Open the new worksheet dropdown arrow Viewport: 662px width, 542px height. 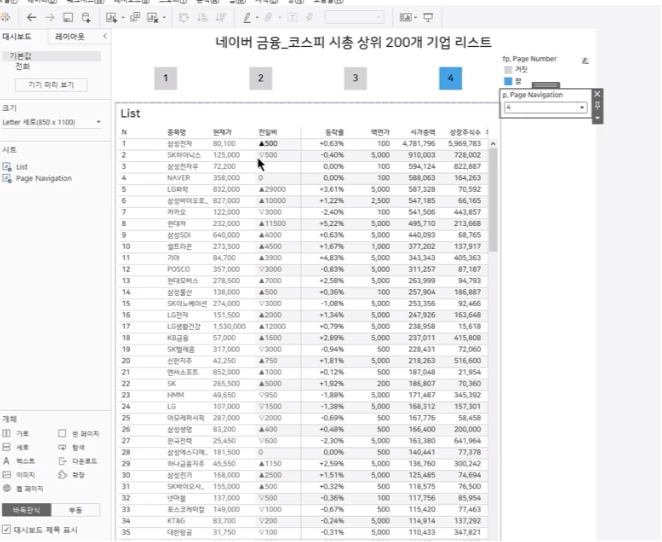tap(123, 18)
